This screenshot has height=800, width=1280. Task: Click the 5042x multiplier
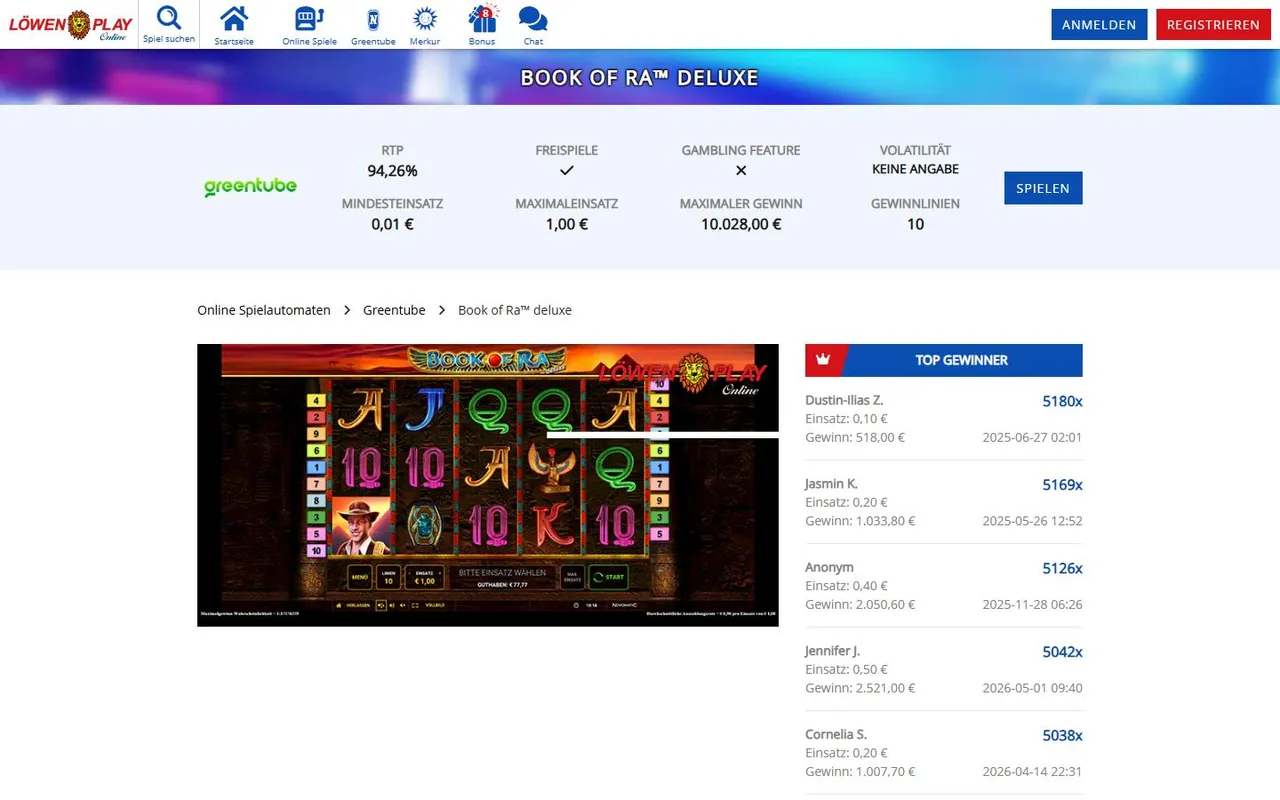[x=1062, y=652]
